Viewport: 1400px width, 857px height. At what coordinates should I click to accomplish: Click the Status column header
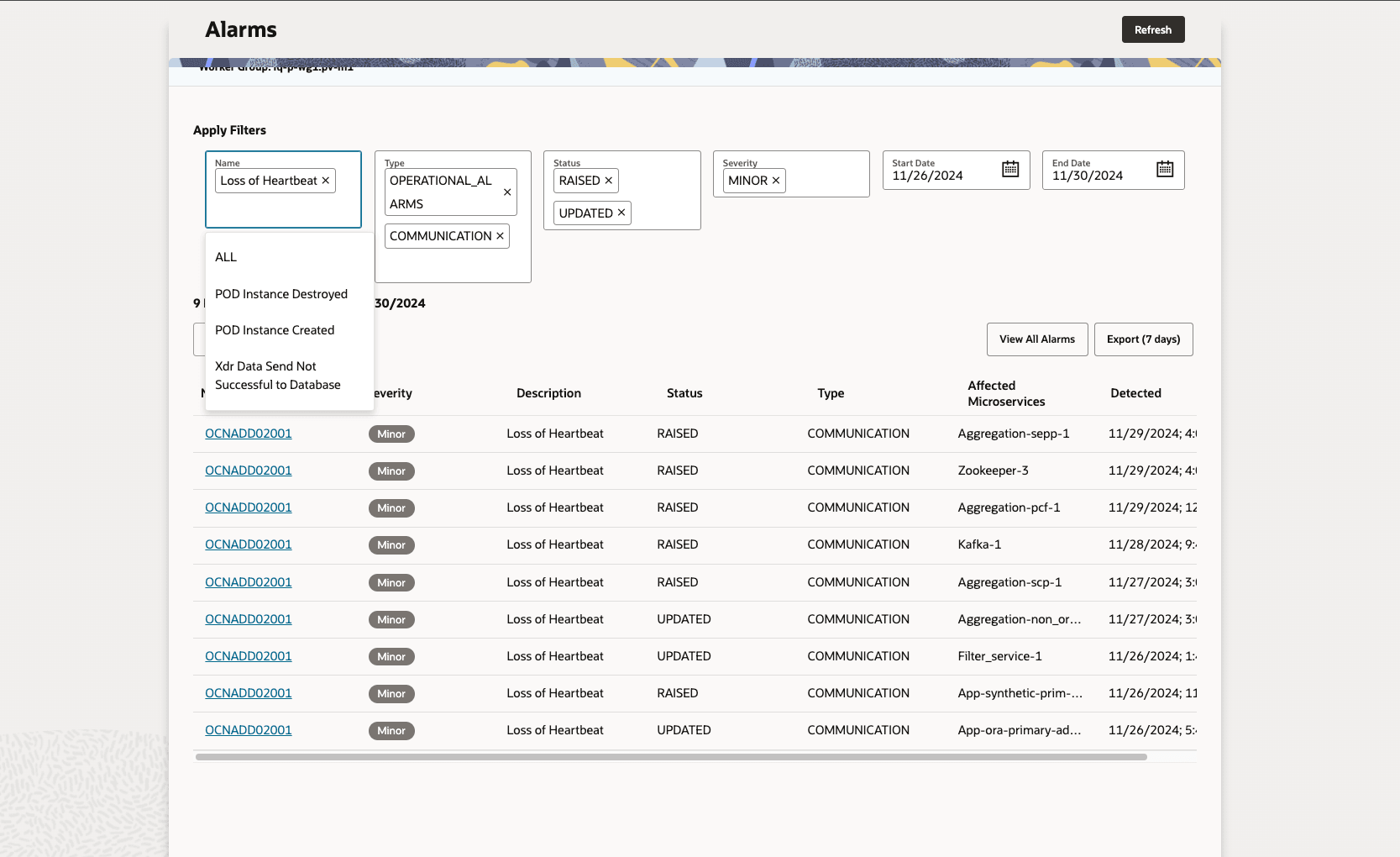tap(684, 393)
